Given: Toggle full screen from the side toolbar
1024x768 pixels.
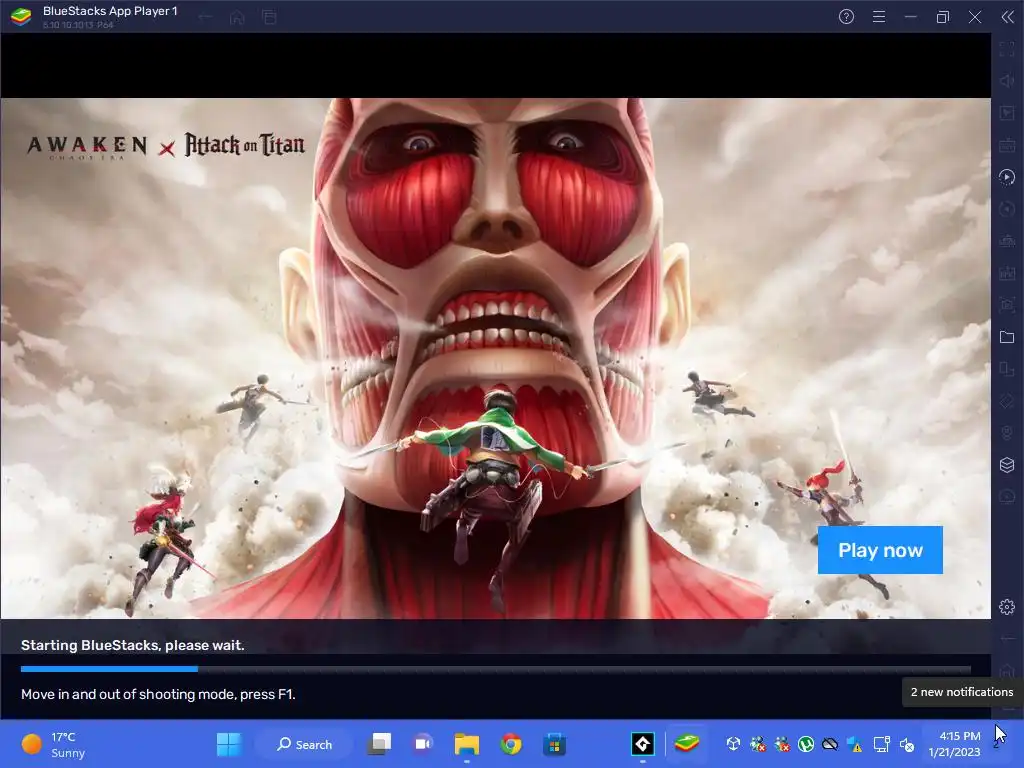Looking at the screenshot, I should click(x=1007, y=49).
